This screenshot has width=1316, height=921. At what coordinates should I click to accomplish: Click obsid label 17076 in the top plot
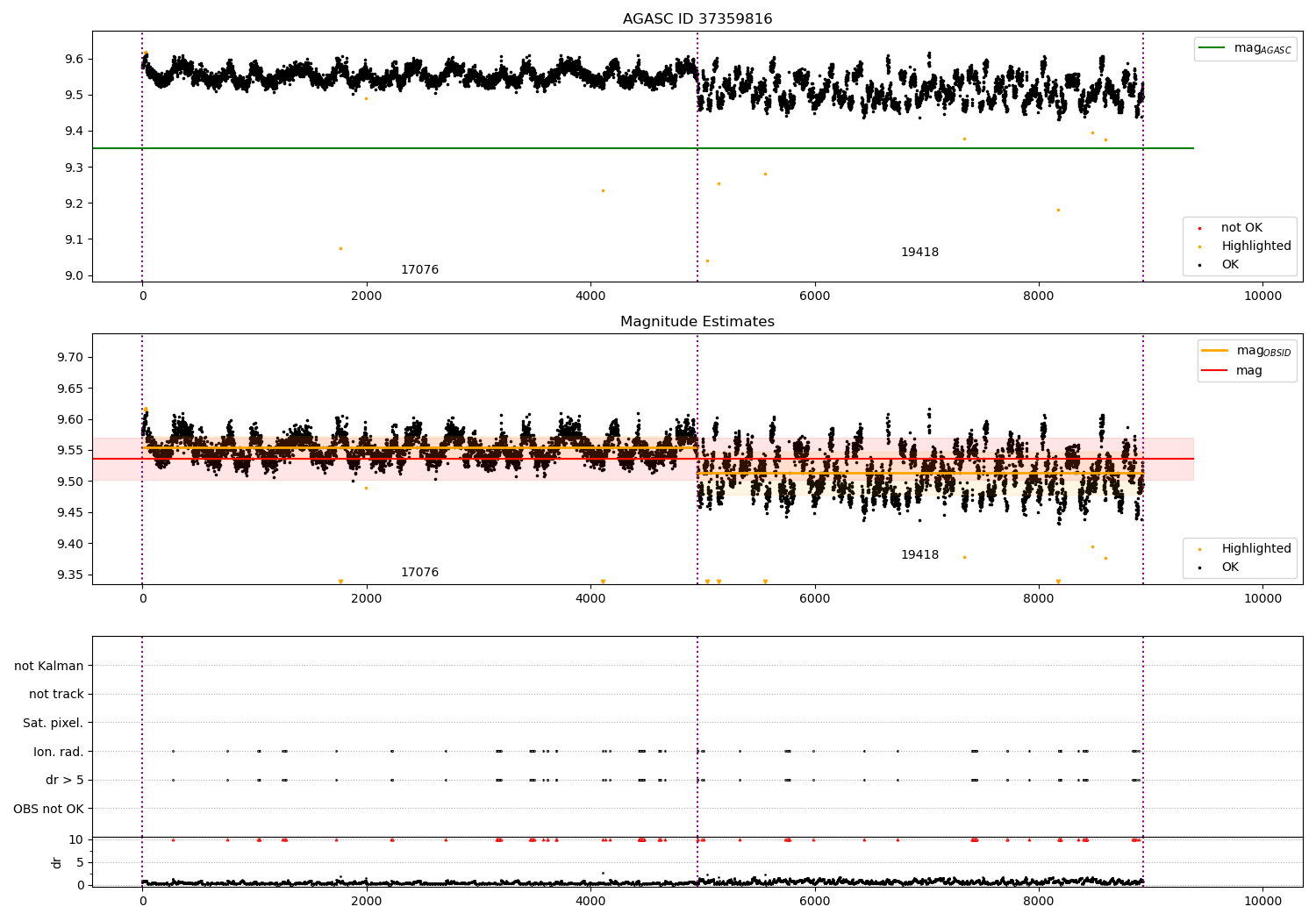pos(419,270)
